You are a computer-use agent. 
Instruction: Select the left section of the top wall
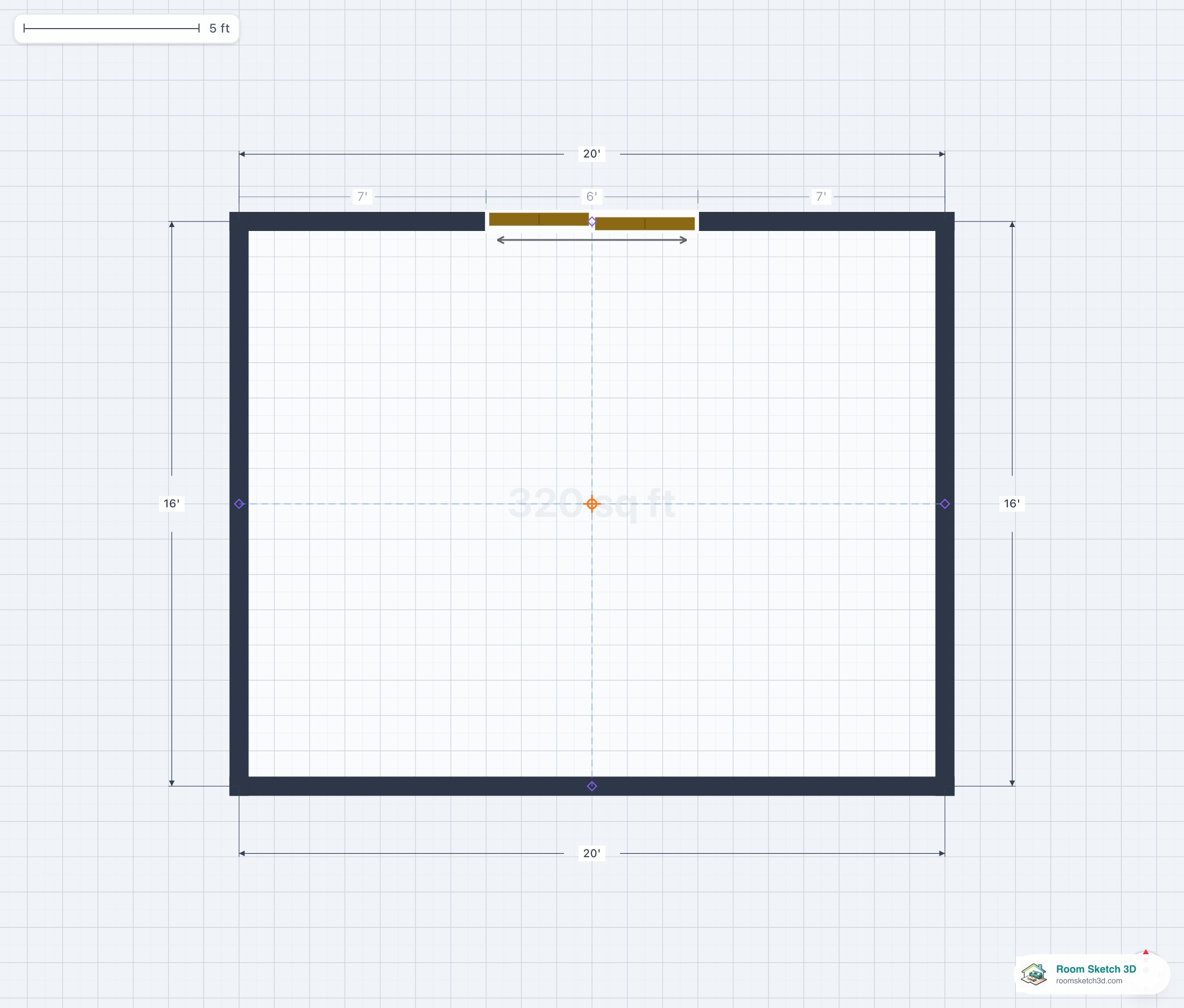click(x=358, y=221)
